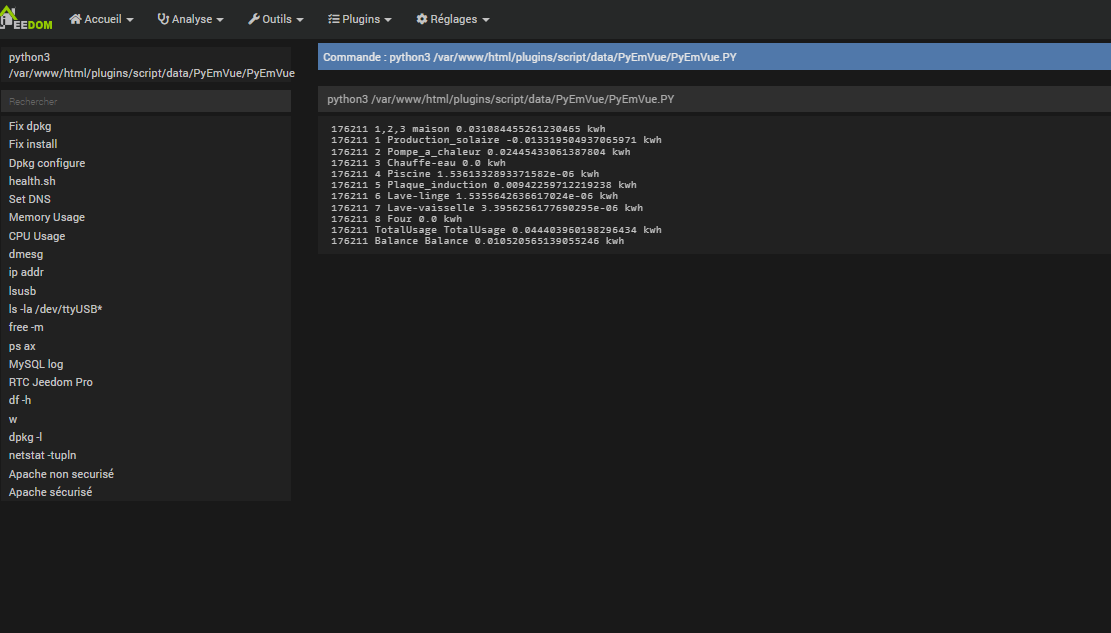Focus the Rechercher search field
Image resolution: width=1111 pixels, height=633 pixels.
coord(146,101)
